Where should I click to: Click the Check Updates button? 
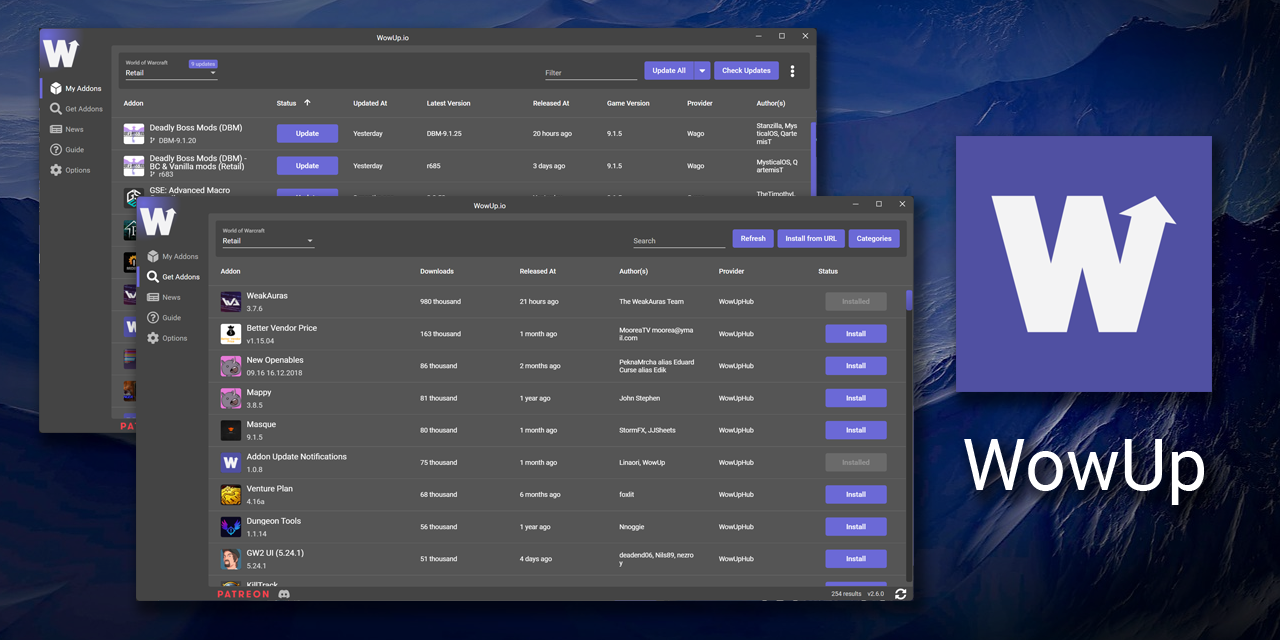pos(746,71)
